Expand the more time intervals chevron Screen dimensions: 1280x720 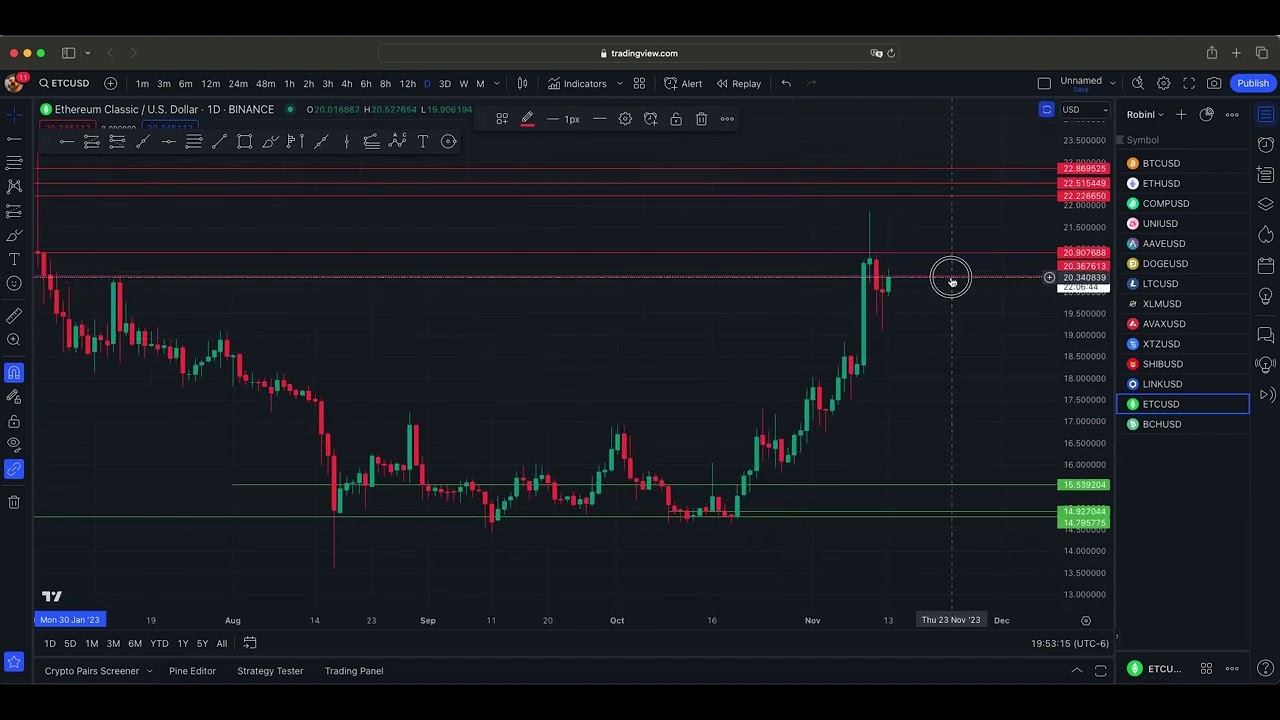tap(496, 83)
